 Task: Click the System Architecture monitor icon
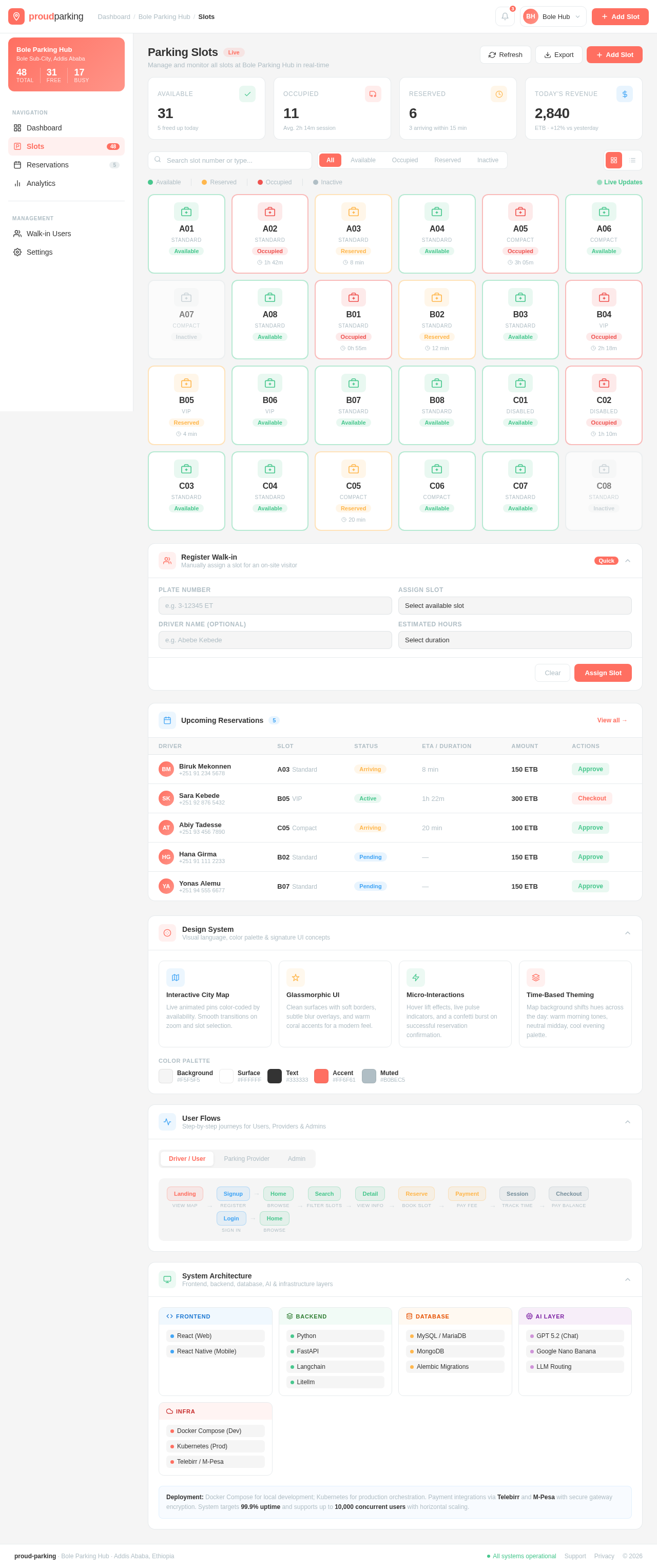pyautogui.click(x=167, y=1279)
